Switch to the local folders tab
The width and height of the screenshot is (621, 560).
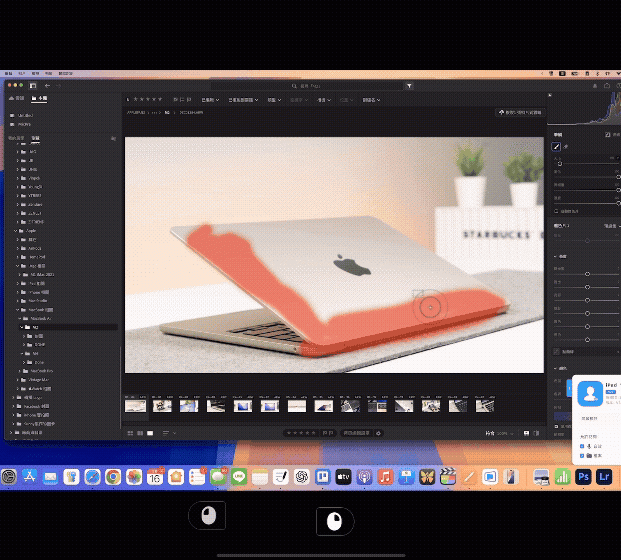pos(36,99)
